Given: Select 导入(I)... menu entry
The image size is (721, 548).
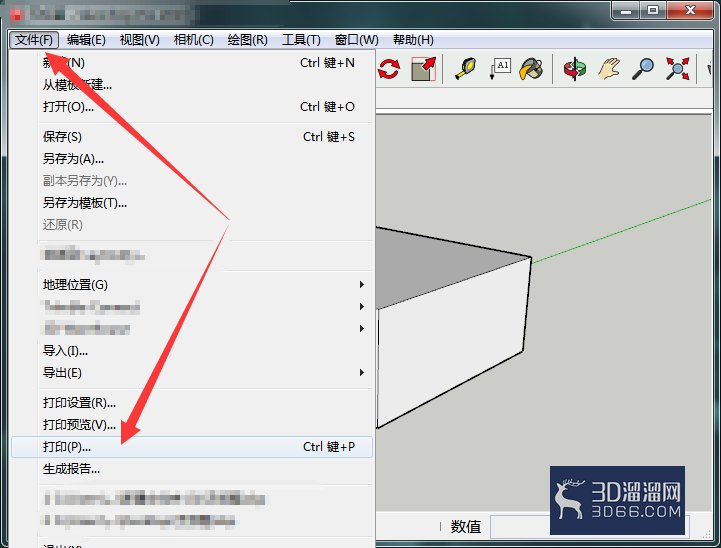Looking at the screenshot, I should pos(191,351).
